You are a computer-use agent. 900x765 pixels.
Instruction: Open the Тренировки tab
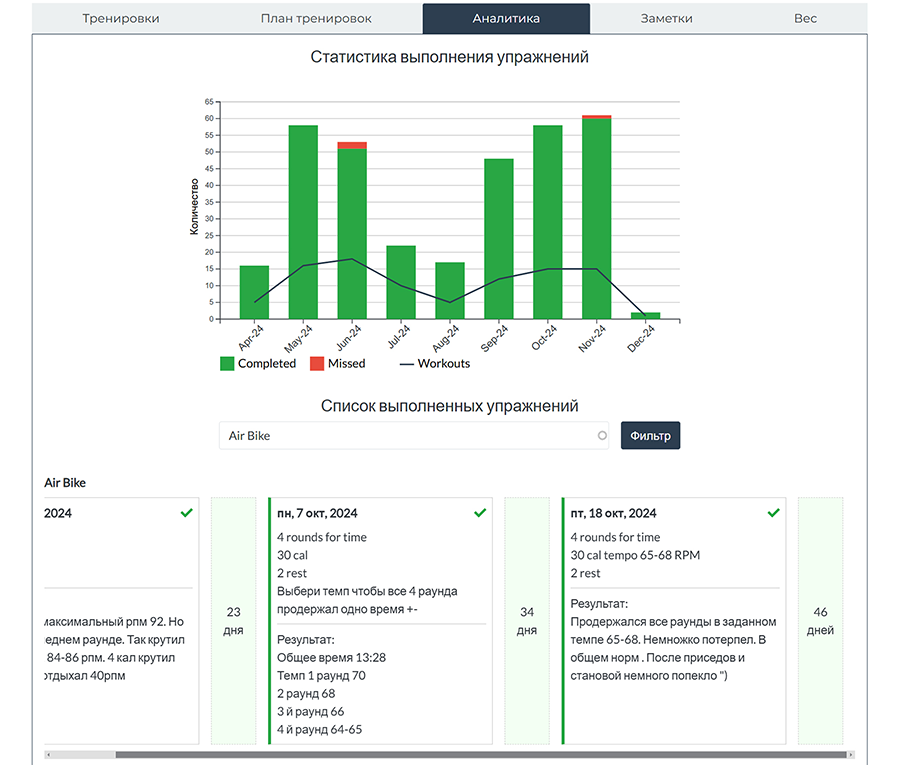(120, 18)
